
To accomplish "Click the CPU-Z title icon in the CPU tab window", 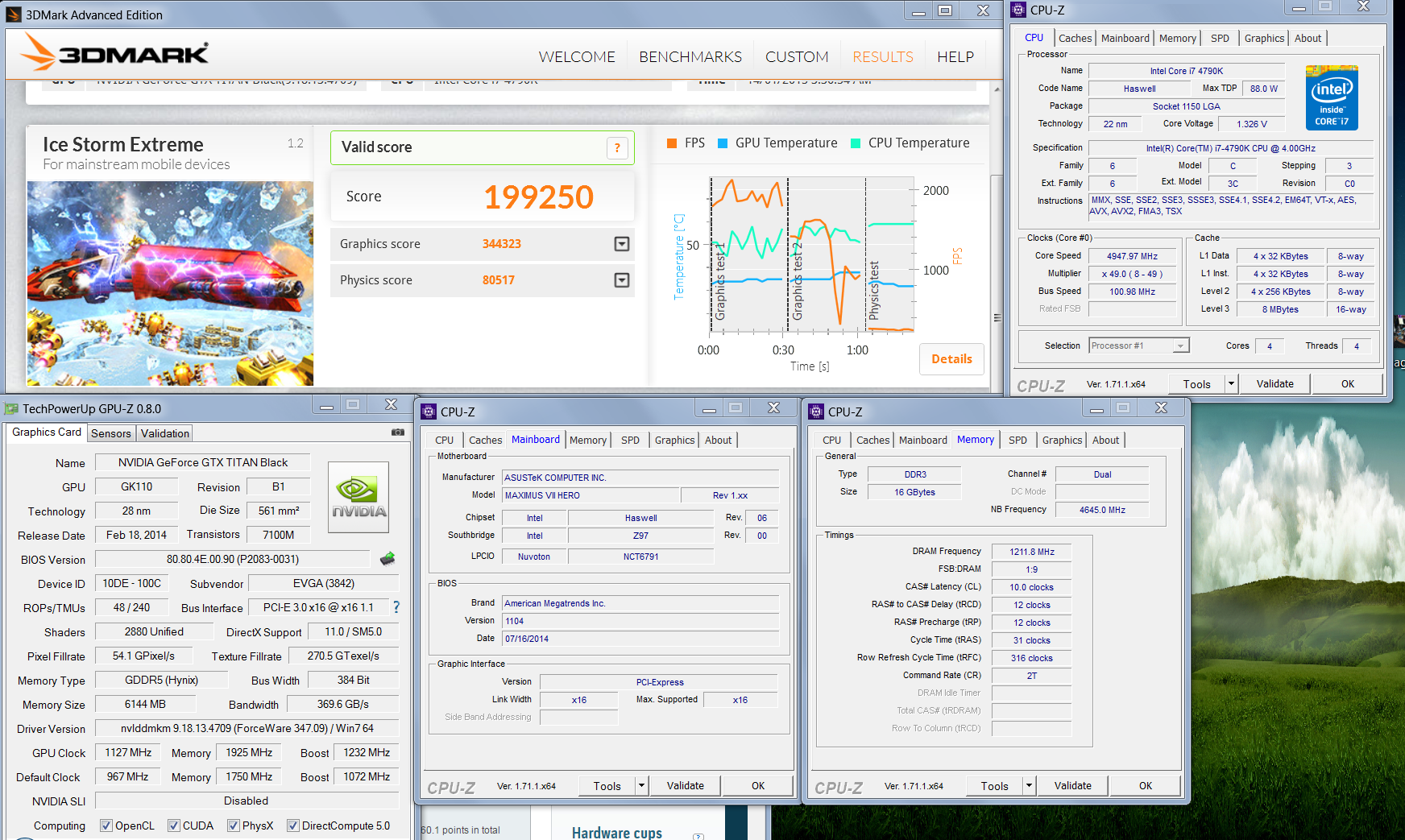I will pos(1019,10).
